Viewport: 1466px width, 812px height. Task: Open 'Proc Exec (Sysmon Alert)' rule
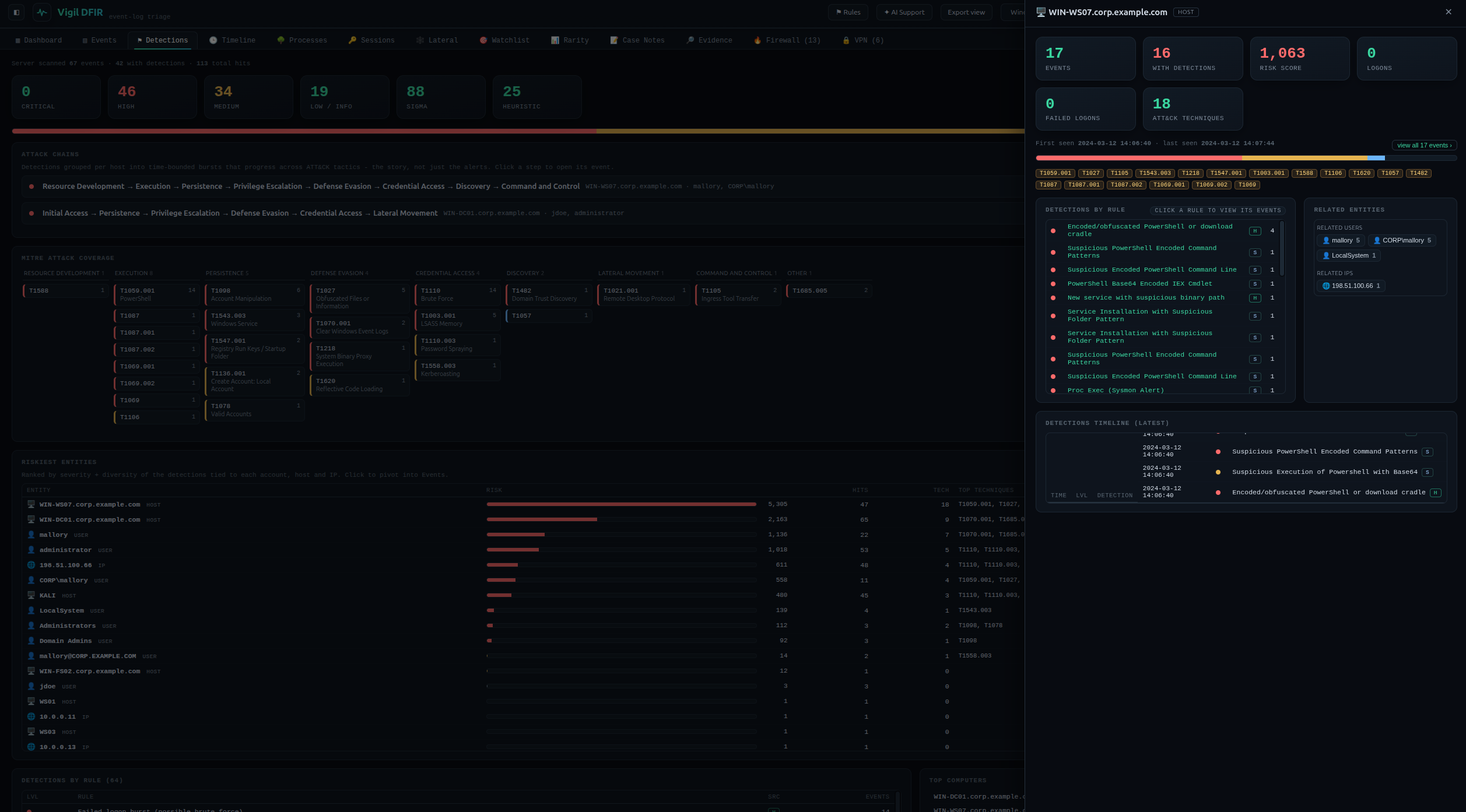tap(1116, 391)
